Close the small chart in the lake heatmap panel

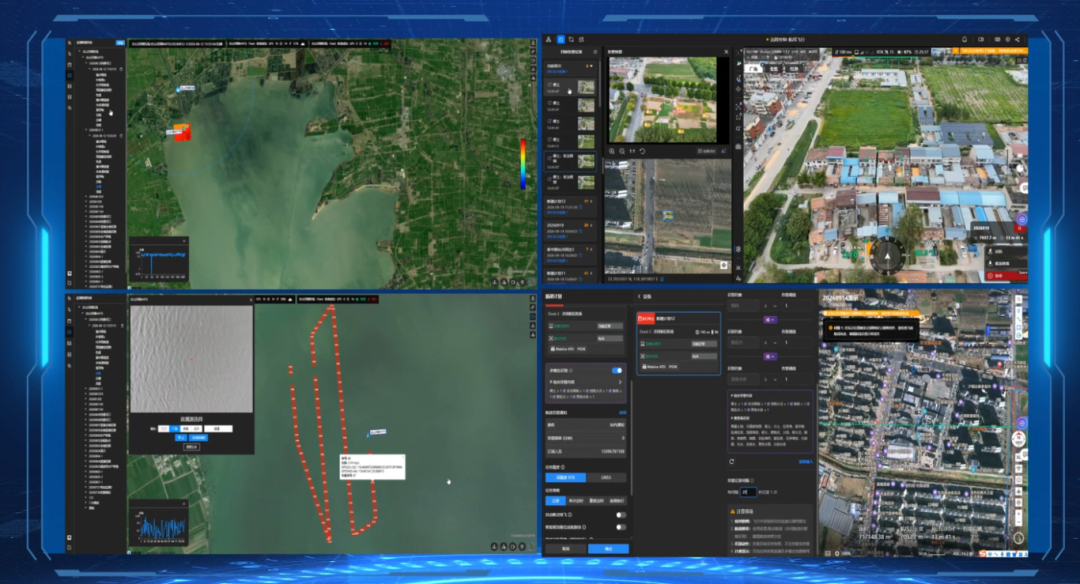[x=184, y=241]
